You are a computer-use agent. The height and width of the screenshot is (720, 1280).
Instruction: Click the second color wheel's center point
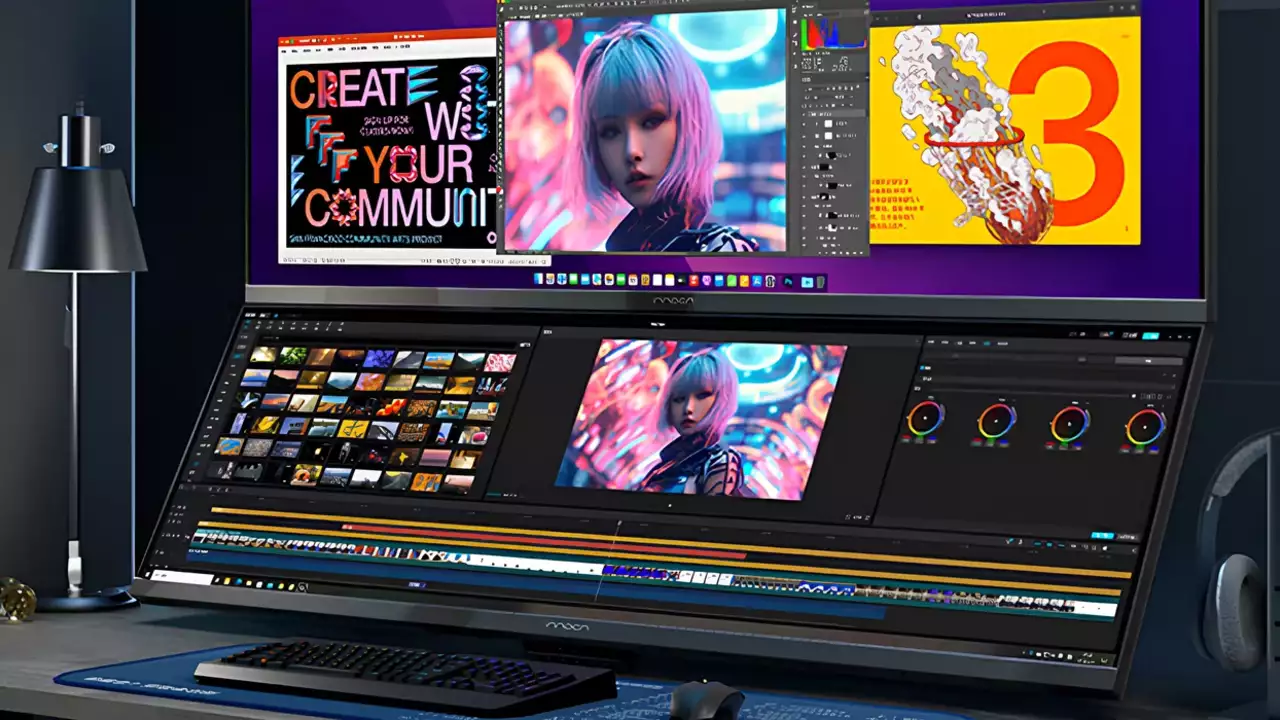pos(997,421)
